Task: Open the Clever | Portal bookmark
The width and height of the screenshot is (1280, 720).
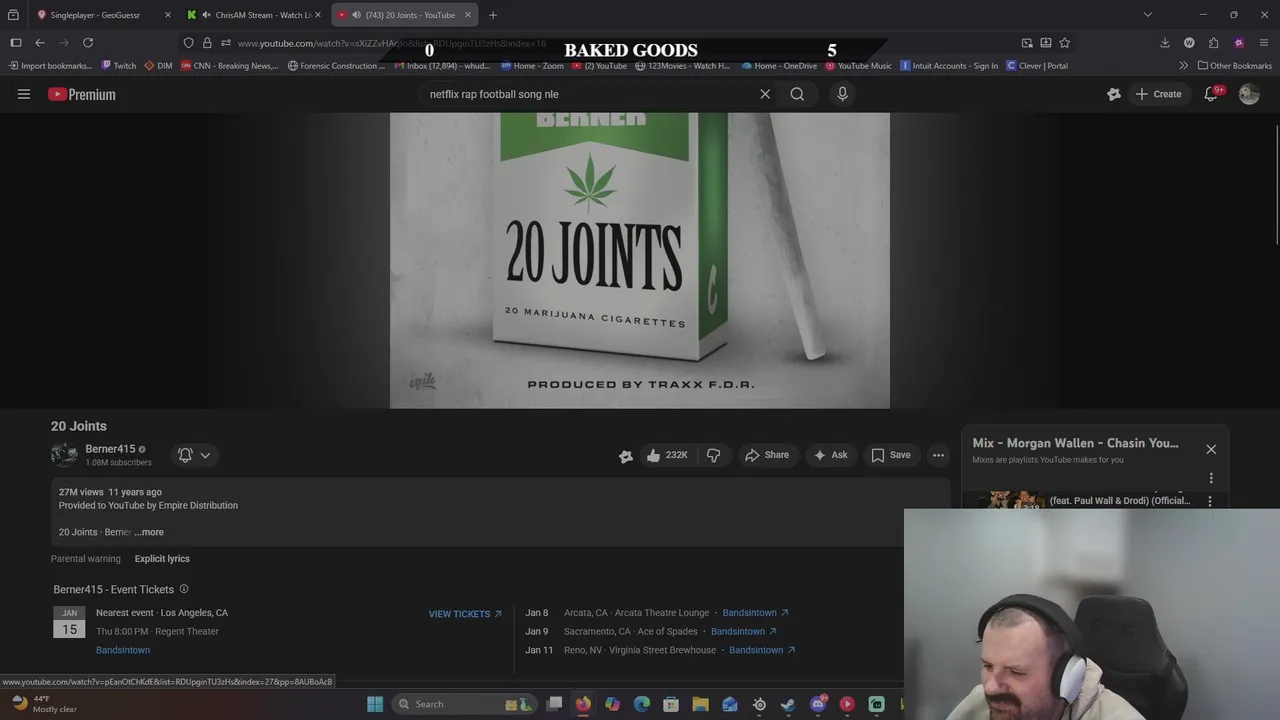Action: tap(1037, 66)
